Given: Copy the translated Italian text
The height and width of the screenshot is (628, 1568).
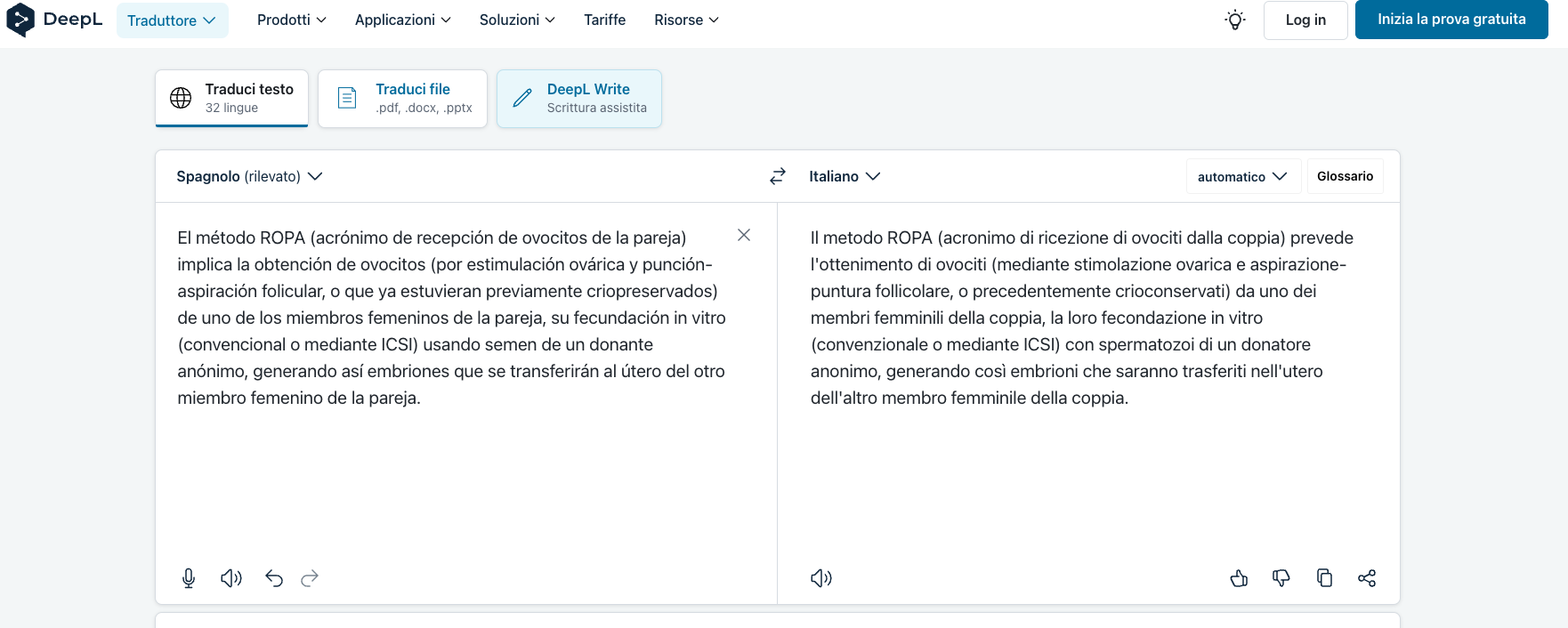Looking at the screenshot, I should [x=1324, y=578].
